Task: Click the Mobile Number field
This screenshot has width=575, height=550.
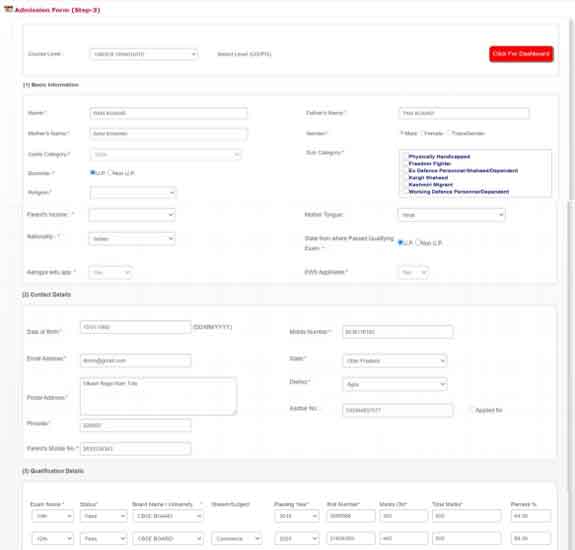Action: pos(398,332)
